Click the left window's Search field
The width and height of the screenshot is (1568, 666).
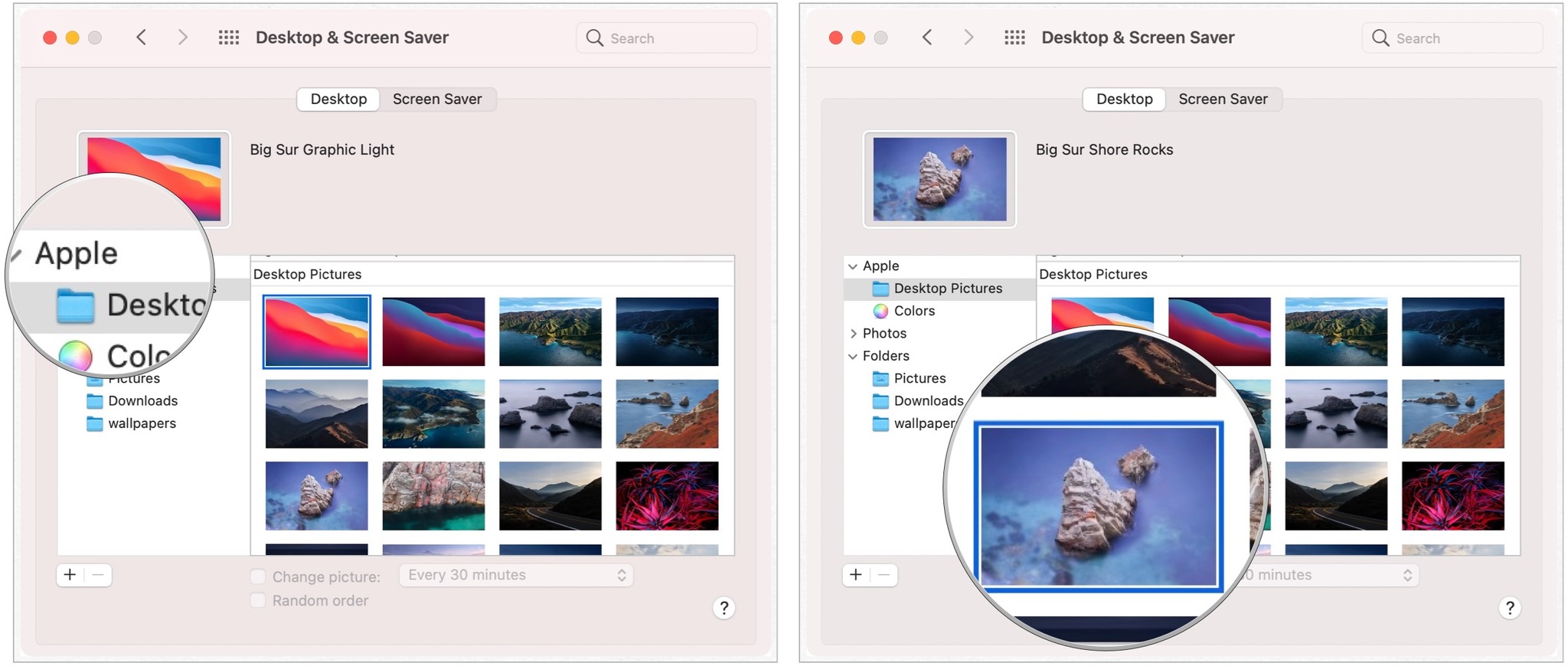pyautogui.click(x=666, y=38)
